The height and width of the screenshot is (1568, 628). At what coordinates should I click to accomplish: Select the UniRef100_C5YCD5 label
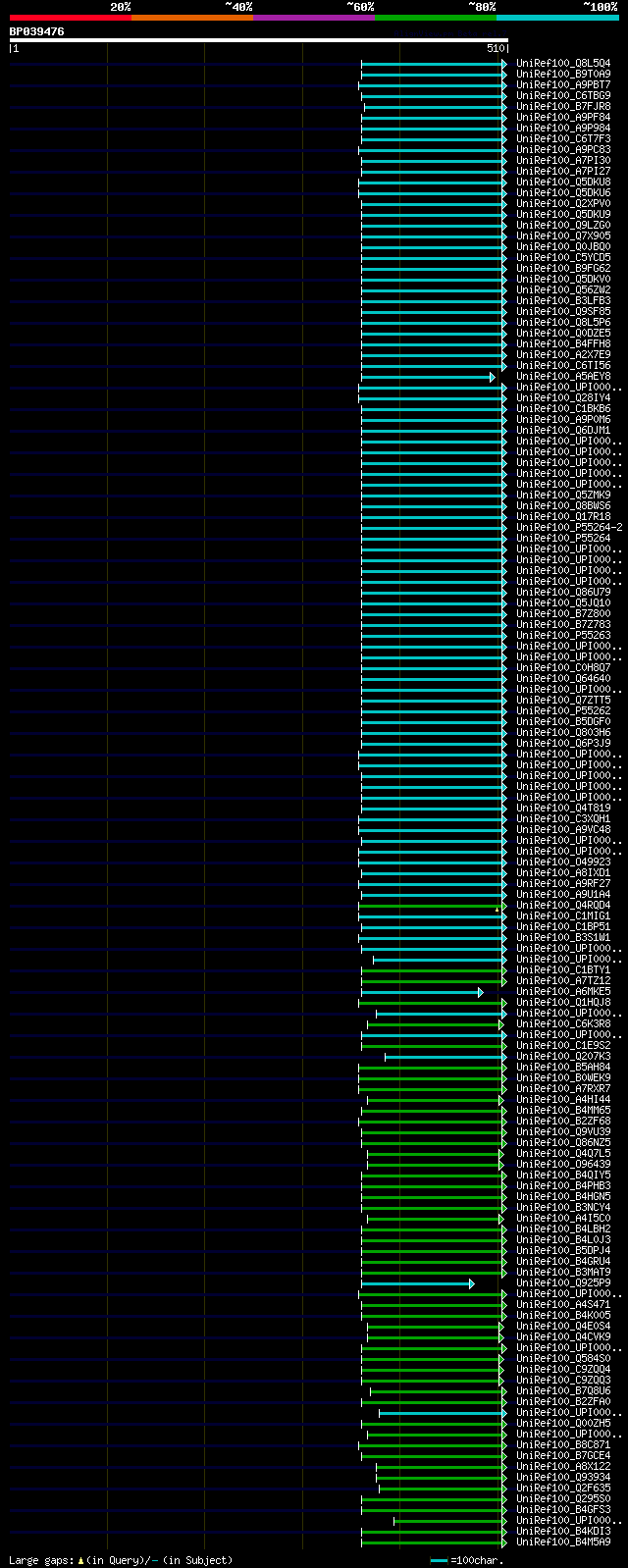[563, 258]
